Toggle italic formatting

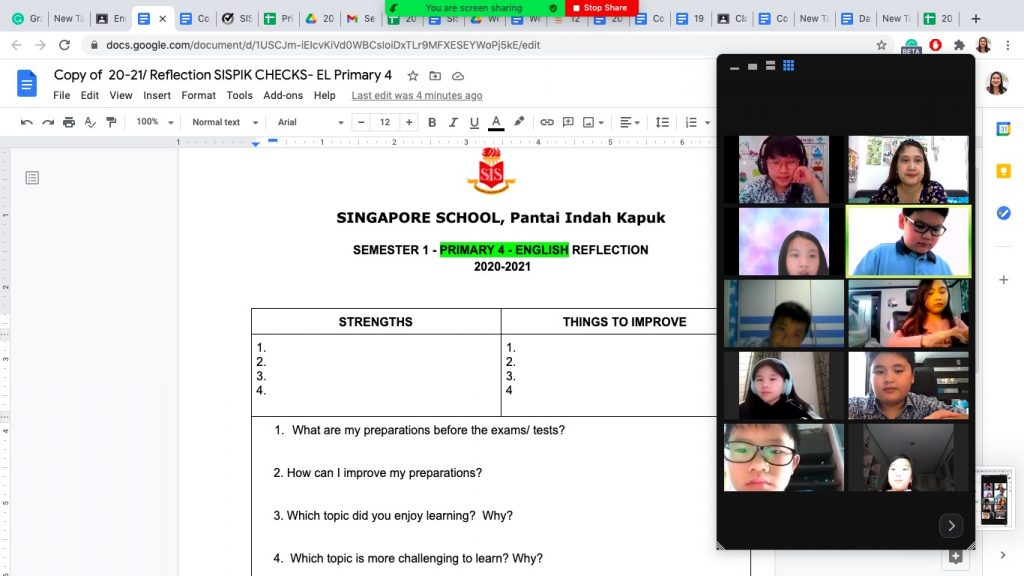[453, 122]
